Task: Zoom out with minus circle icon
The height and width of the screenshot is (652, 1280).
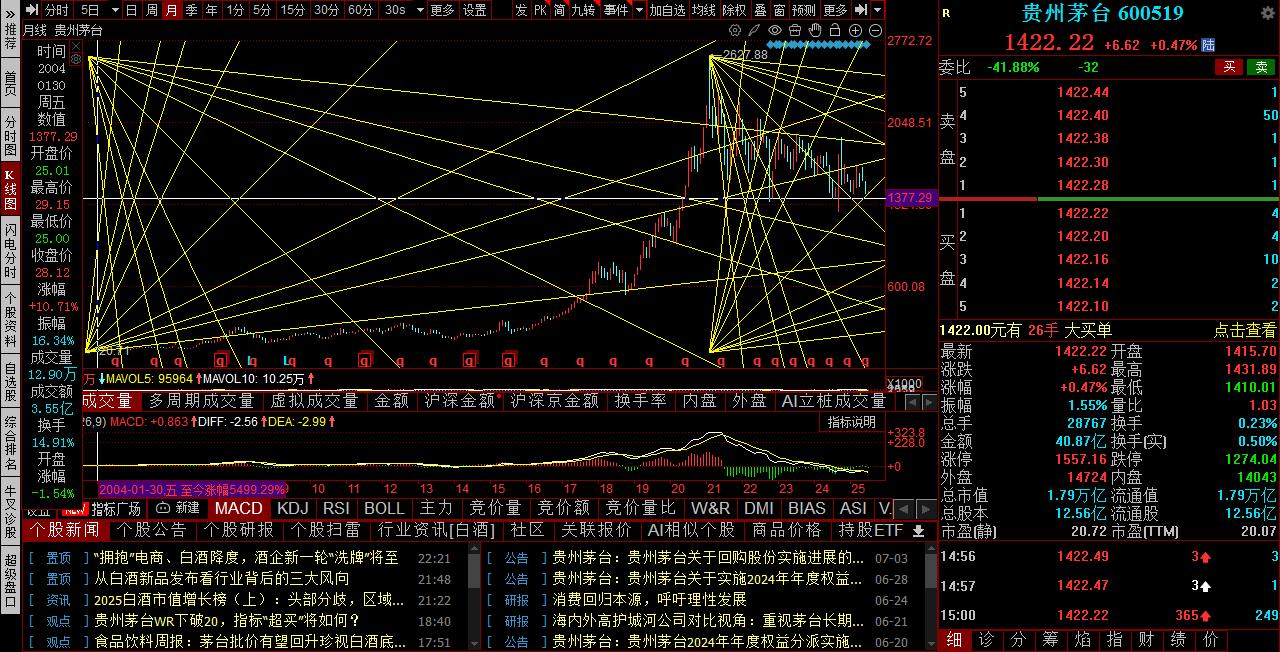Action: (875, 30)
